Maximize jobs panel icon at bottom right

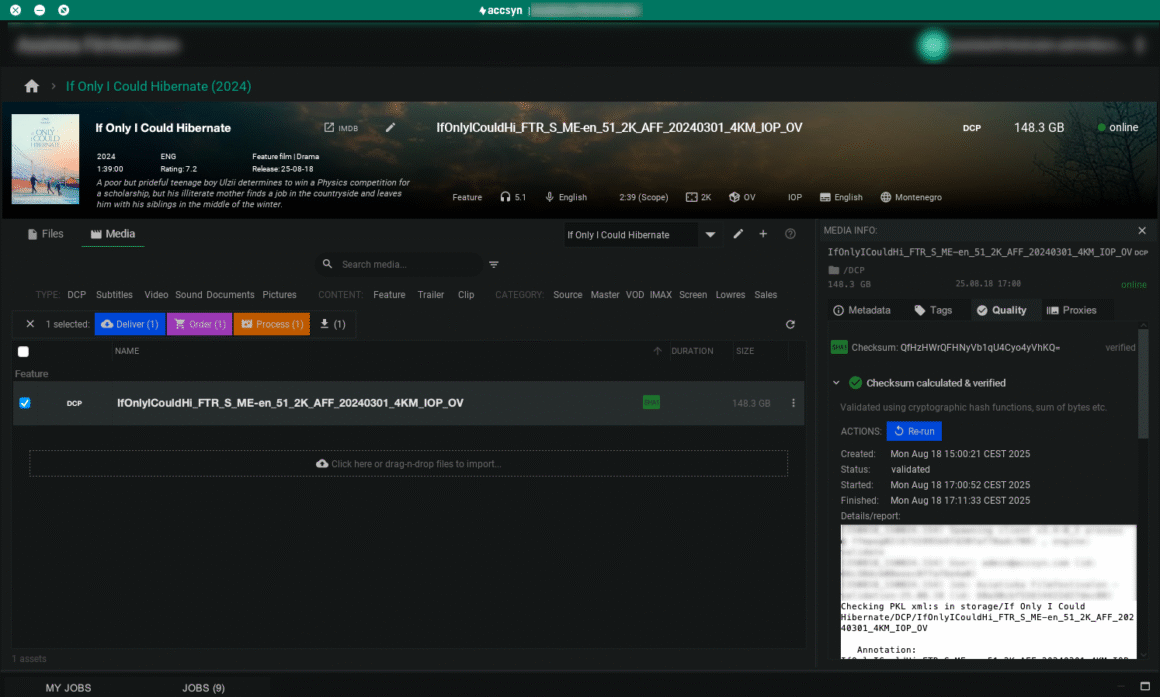(x=1144, y=686)
